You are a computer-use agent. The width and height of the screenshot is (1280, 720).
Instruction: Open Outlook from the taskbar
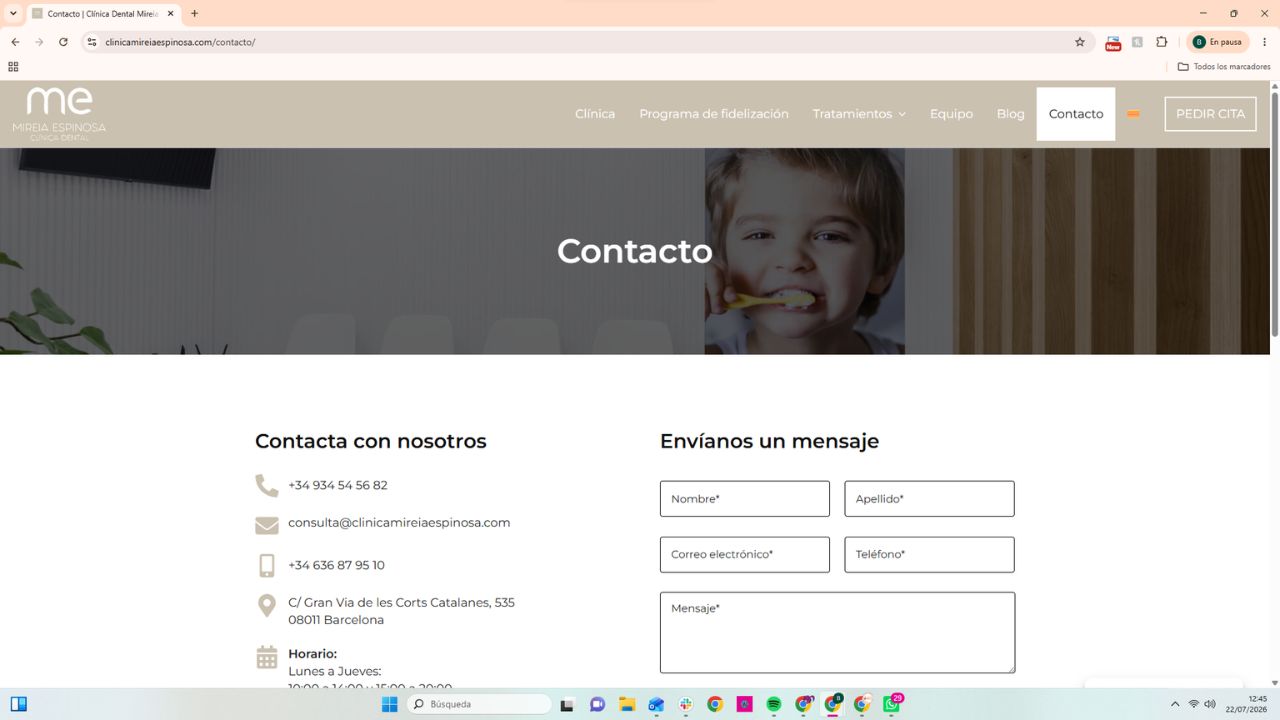click(656, 704)
